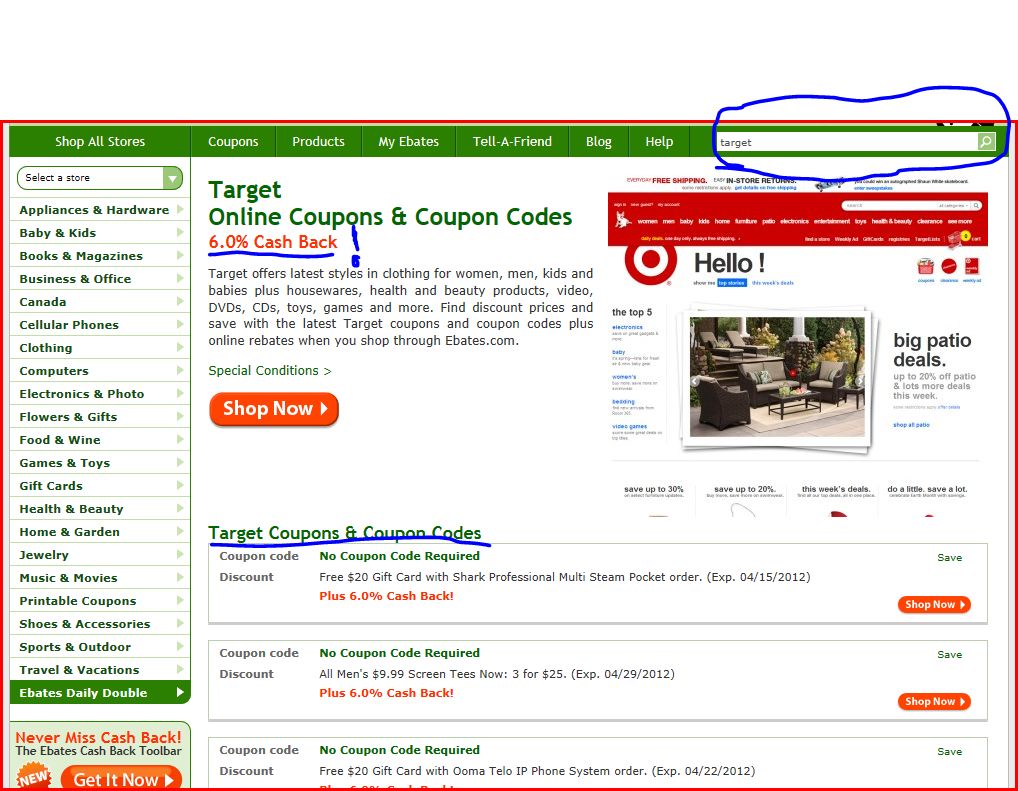Go to the Home & Garden category
This screenshot has width=1018, height=791.
pyautogui.click(x=100, y=531)
